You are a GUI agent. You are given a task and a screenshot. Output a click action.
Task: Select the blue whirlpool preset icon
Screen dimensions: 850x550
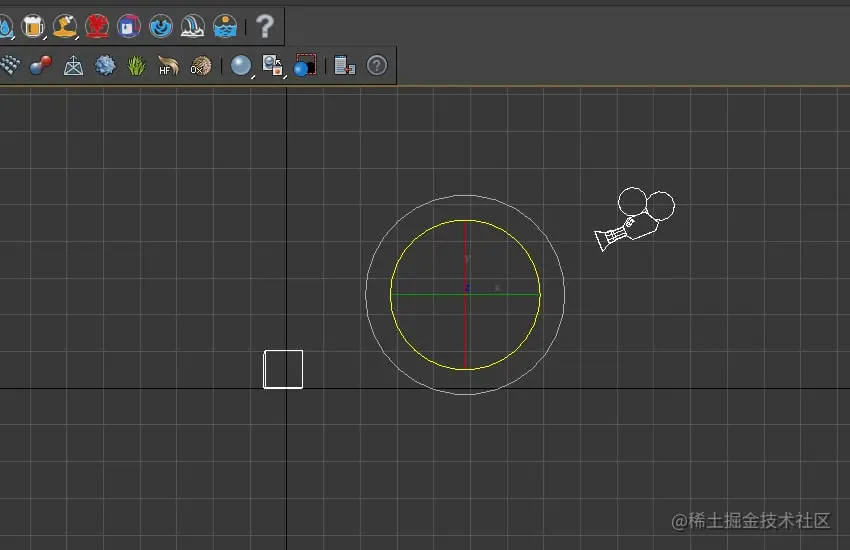161,26
